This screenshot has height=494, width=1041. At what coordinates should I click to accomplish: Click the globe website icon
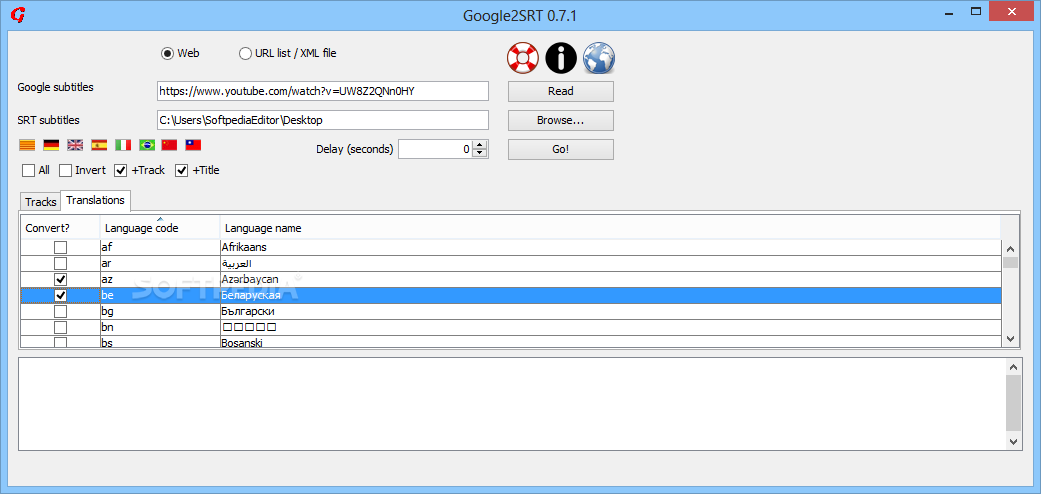[x=599, y=58]
